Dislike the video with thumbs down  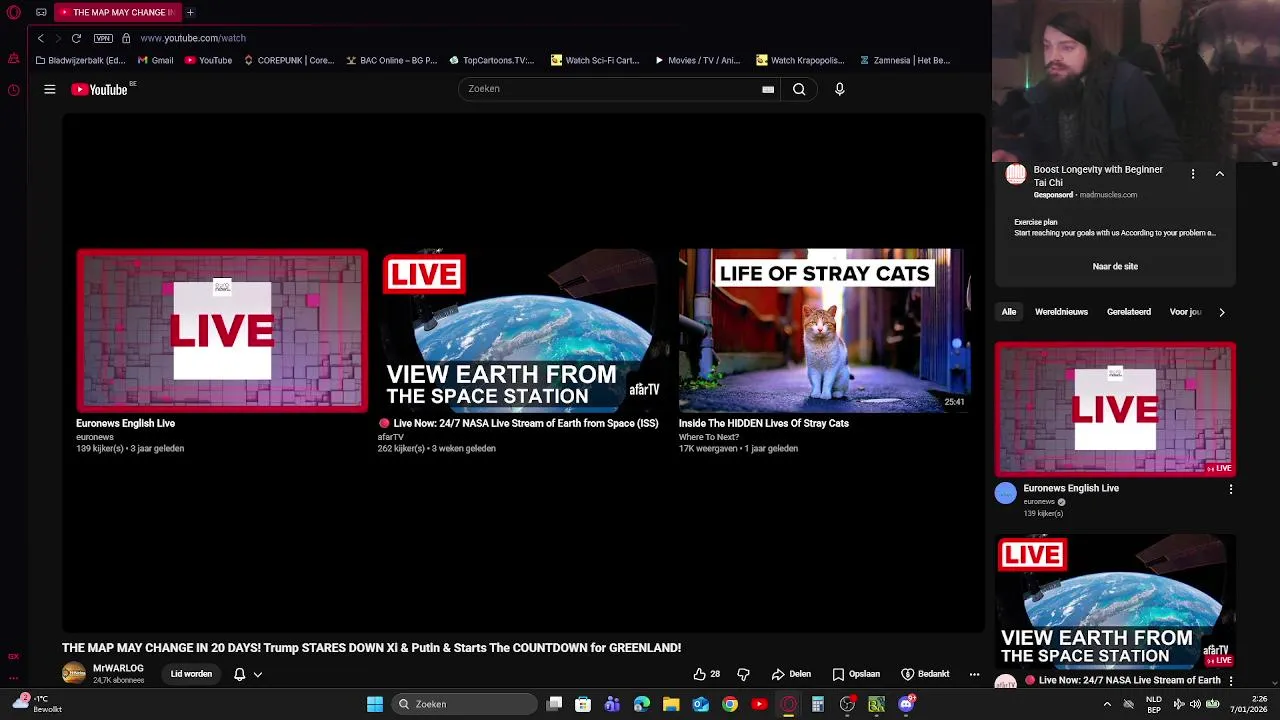743,674
